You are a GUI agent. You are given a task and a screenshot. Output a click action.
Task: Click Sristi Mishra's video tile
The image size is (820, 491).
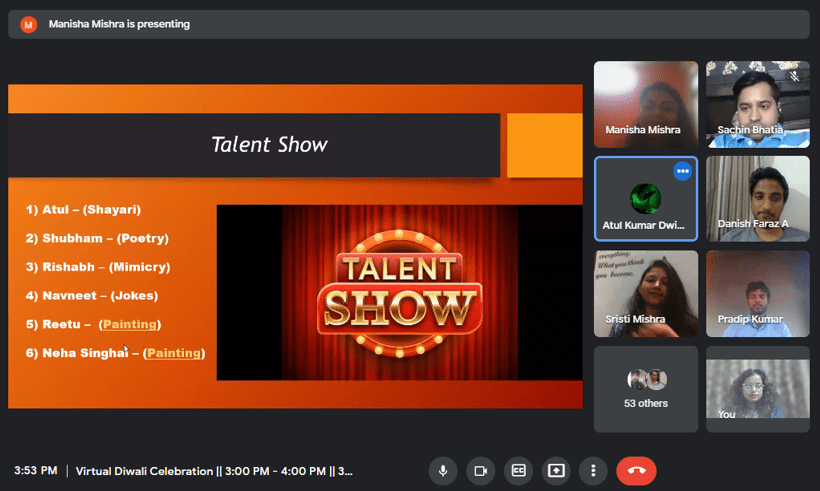(646, 293)
